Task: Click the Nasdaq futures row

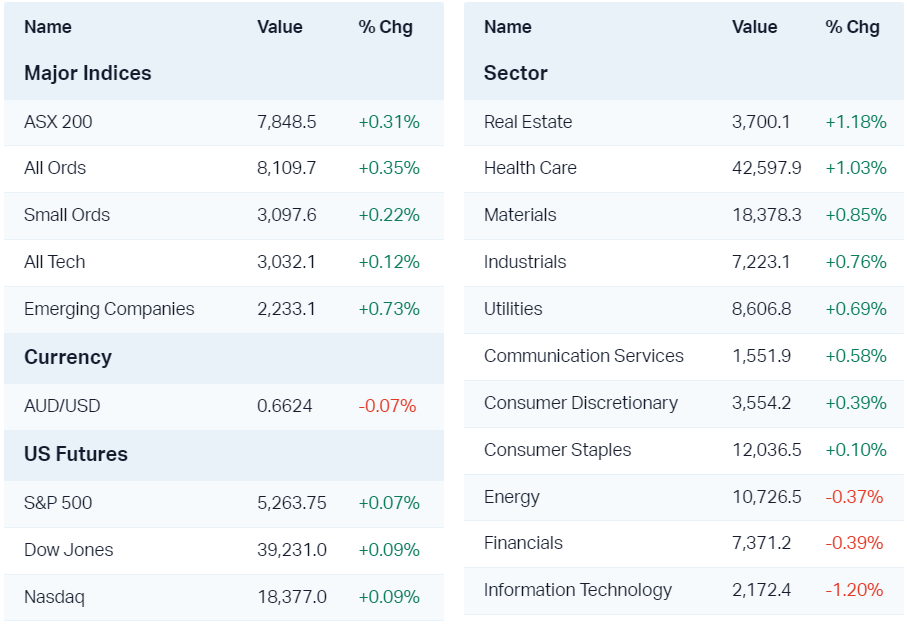Action: coord(54,597)
